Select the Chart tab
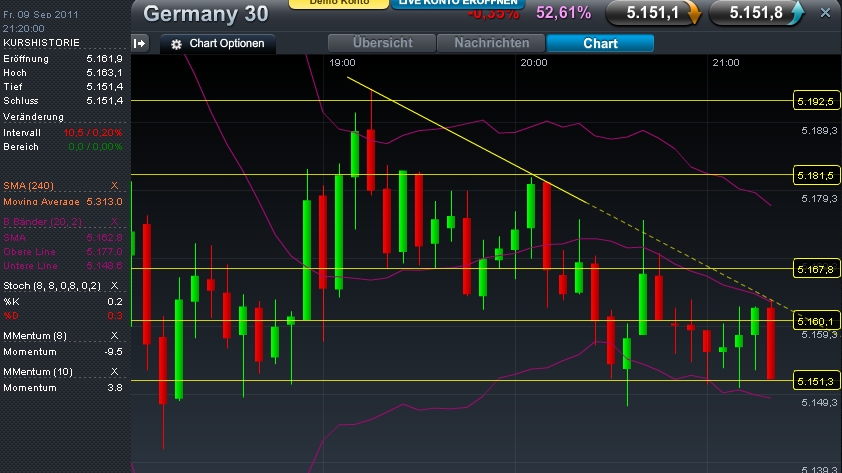 (x=600, y=43)
